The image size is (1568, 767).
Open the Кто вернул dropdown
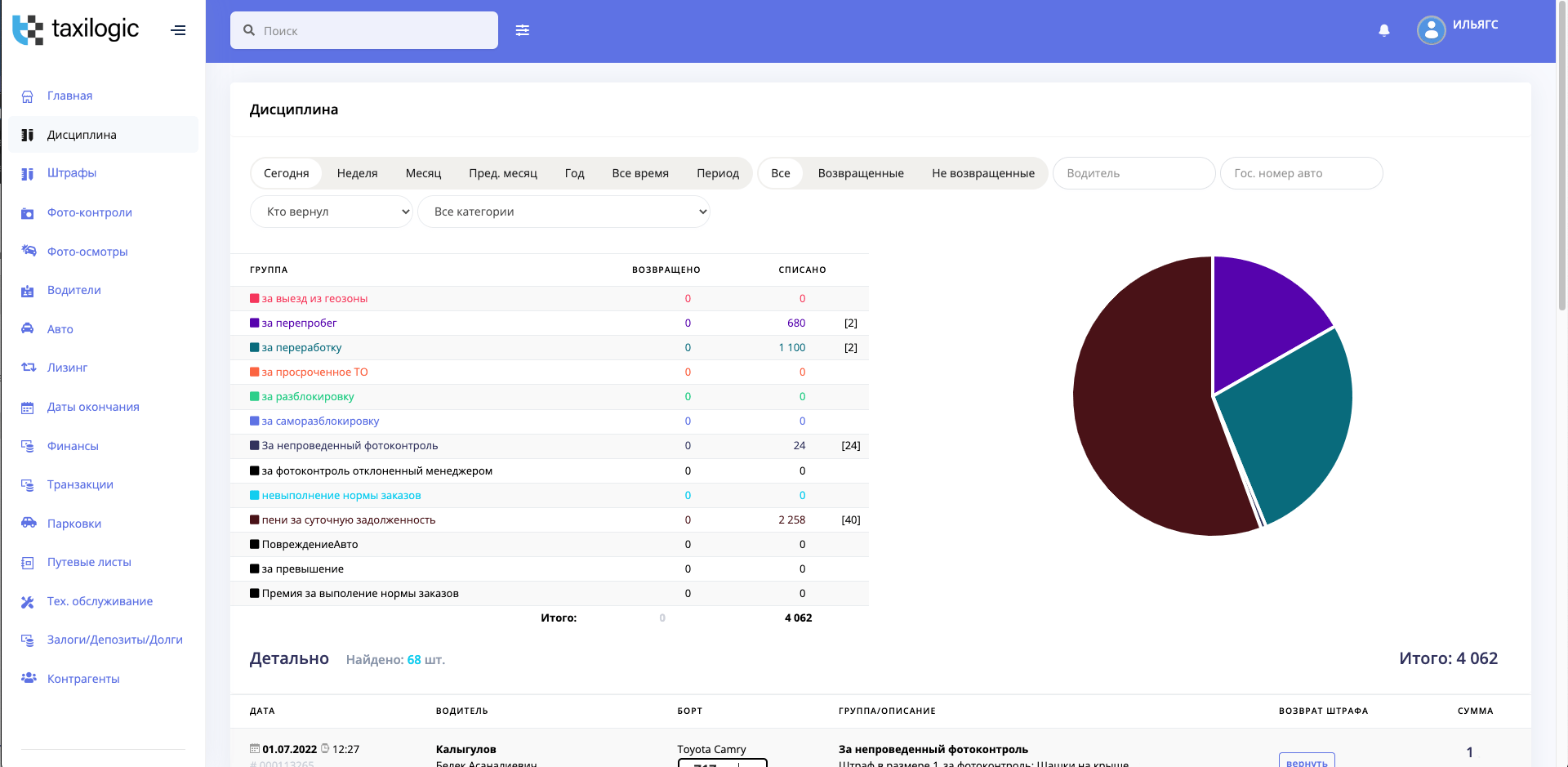332,212
